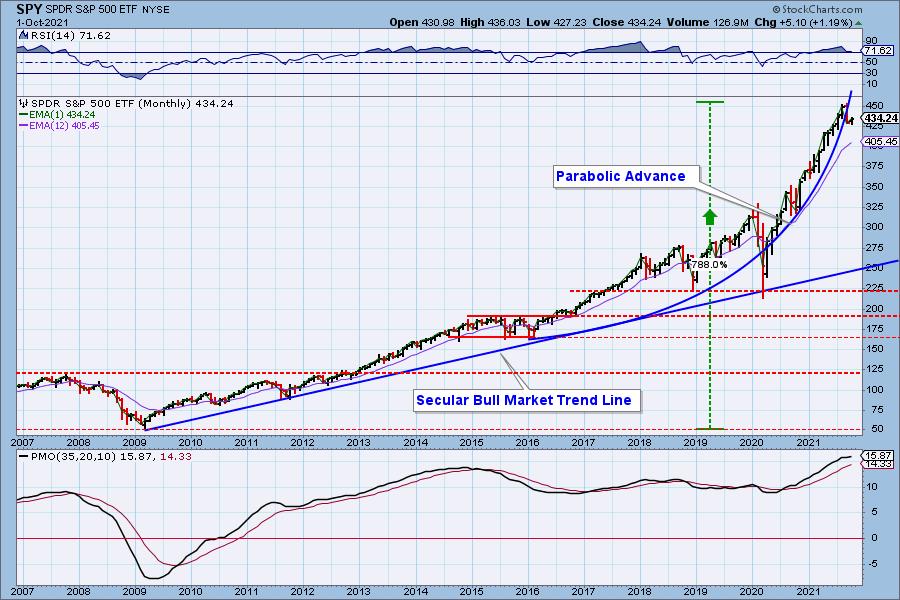Viewport: 900px width, 600px height.
Task: Click the 71.62 value tag on the RSI scale
Action: click(879, 51)
